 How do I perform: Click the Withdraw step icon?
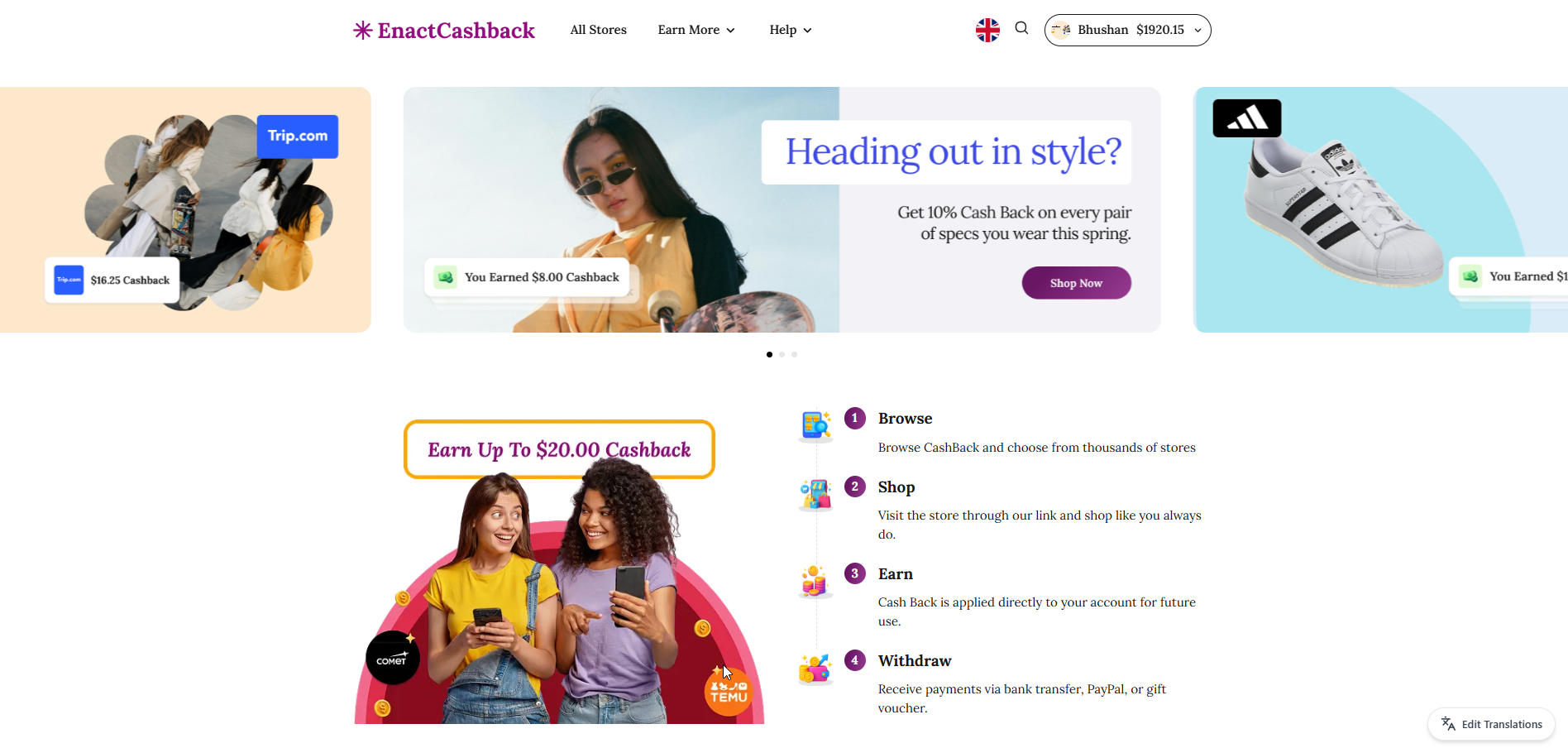coord(815,669)
